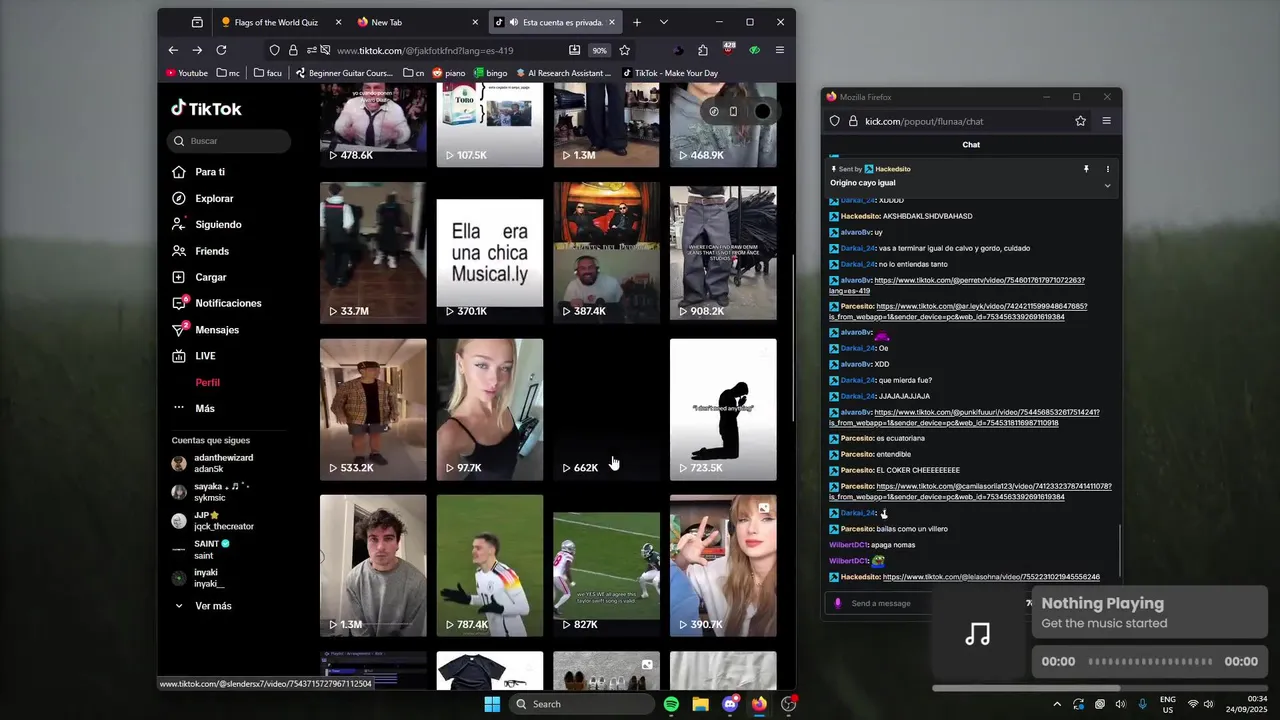Click the pin icon on pinned chat message
Image resolution: width=1280 pixels, height=720 pixels.
[x=1086, y=169]
